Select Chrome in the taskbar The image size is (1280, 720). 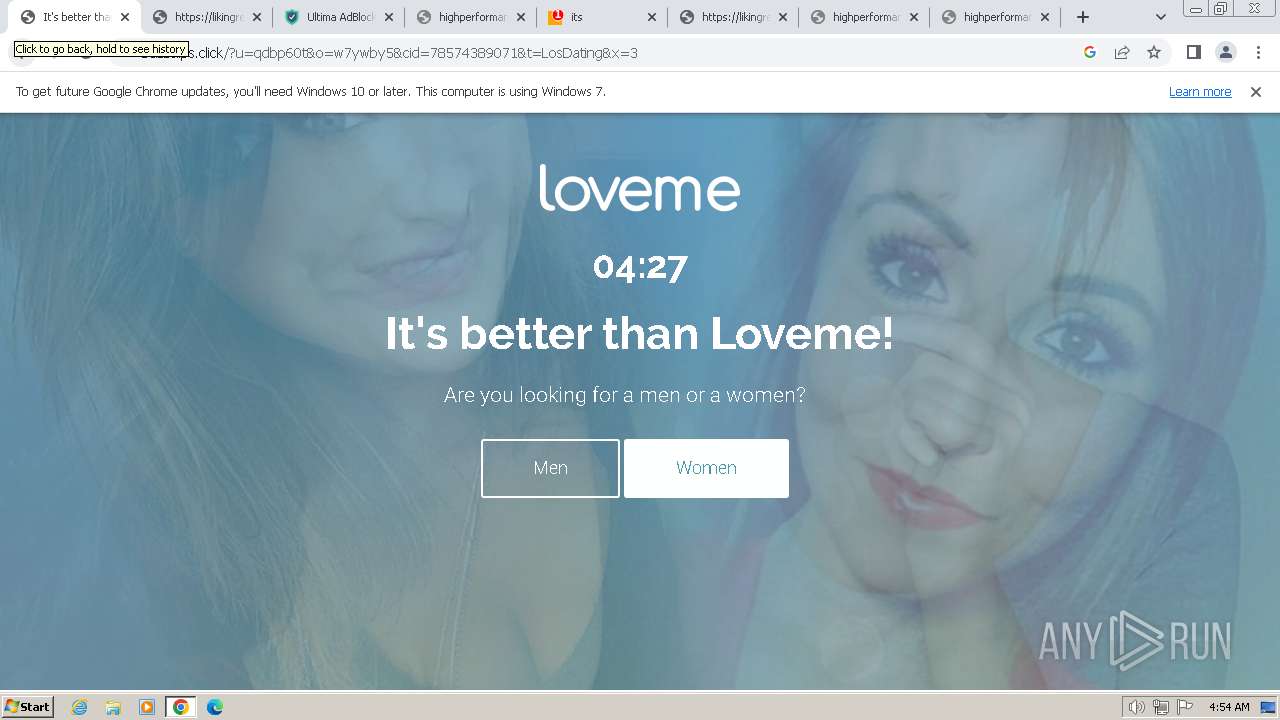[181, 707]
